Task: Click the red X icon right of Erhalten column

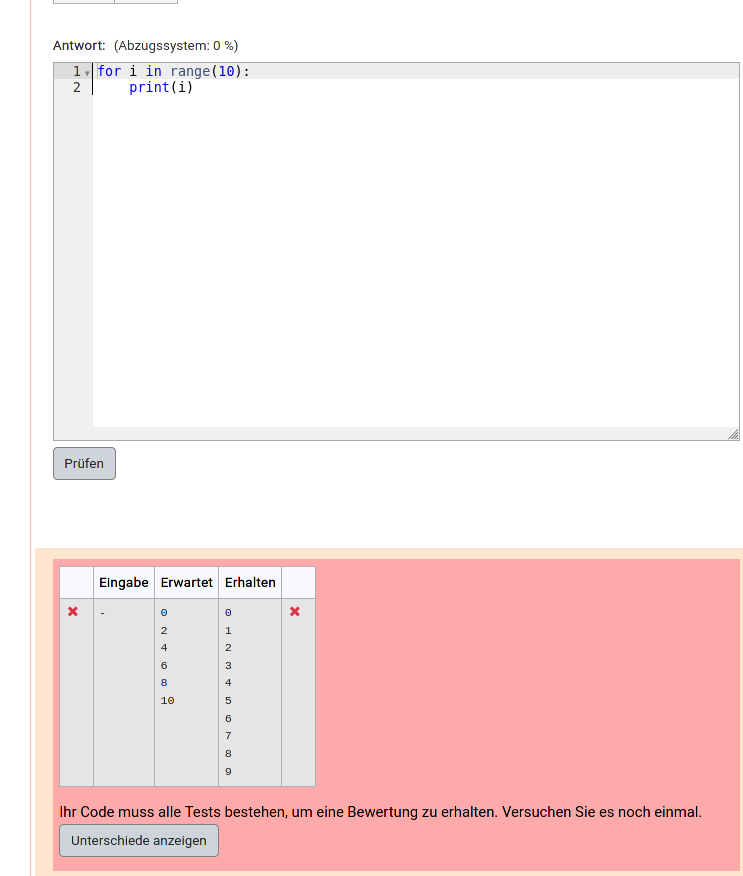Action: pyautogui.click(x=295, y=612)
